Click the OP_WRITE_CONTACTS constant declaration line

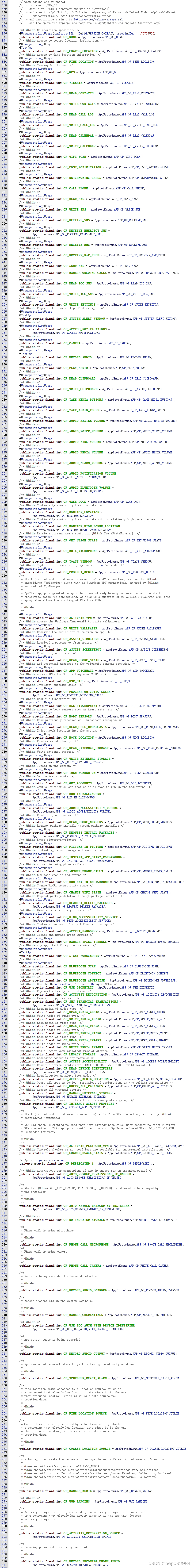pos(89,104)
